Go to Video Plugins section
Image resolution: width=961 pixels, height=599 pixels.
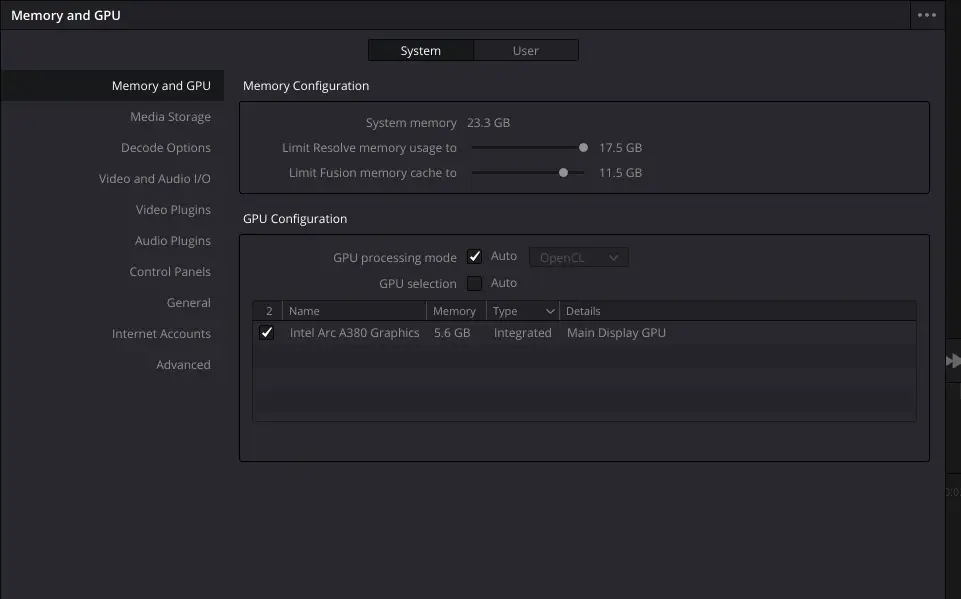click(173, 210)
